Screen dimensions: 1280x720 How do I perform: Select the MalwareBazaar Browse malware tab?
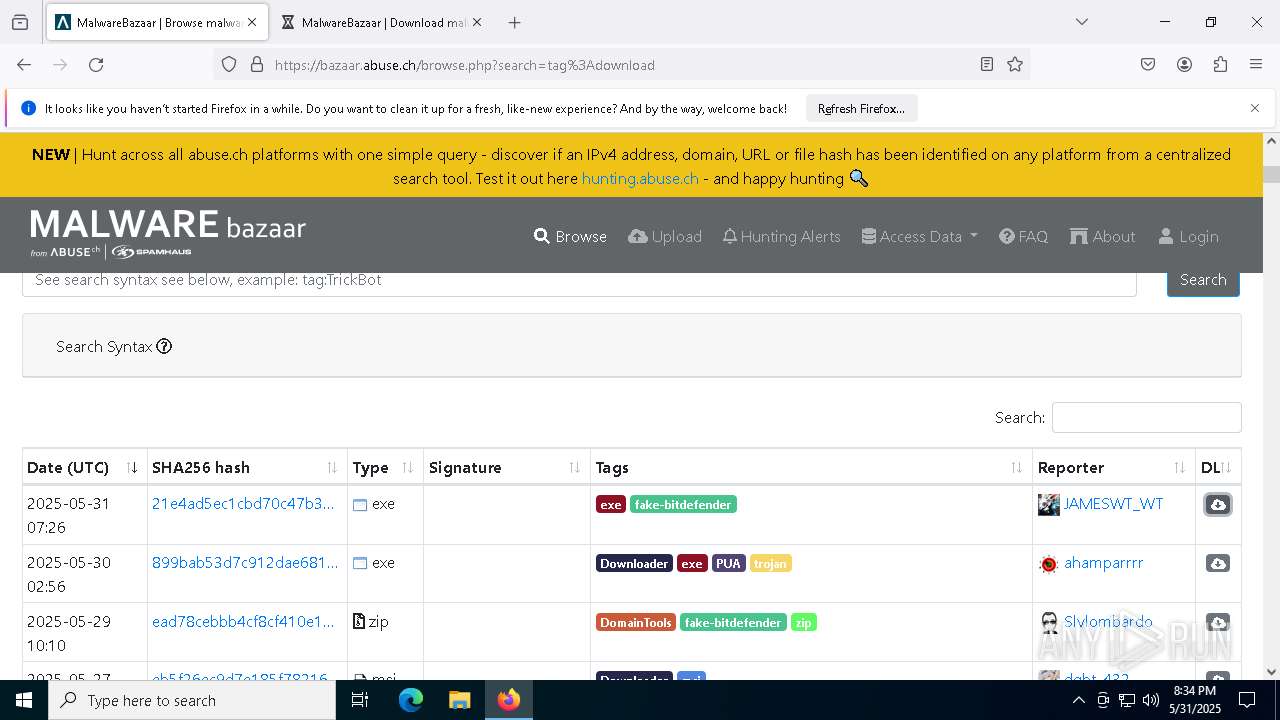pos(157,22)
